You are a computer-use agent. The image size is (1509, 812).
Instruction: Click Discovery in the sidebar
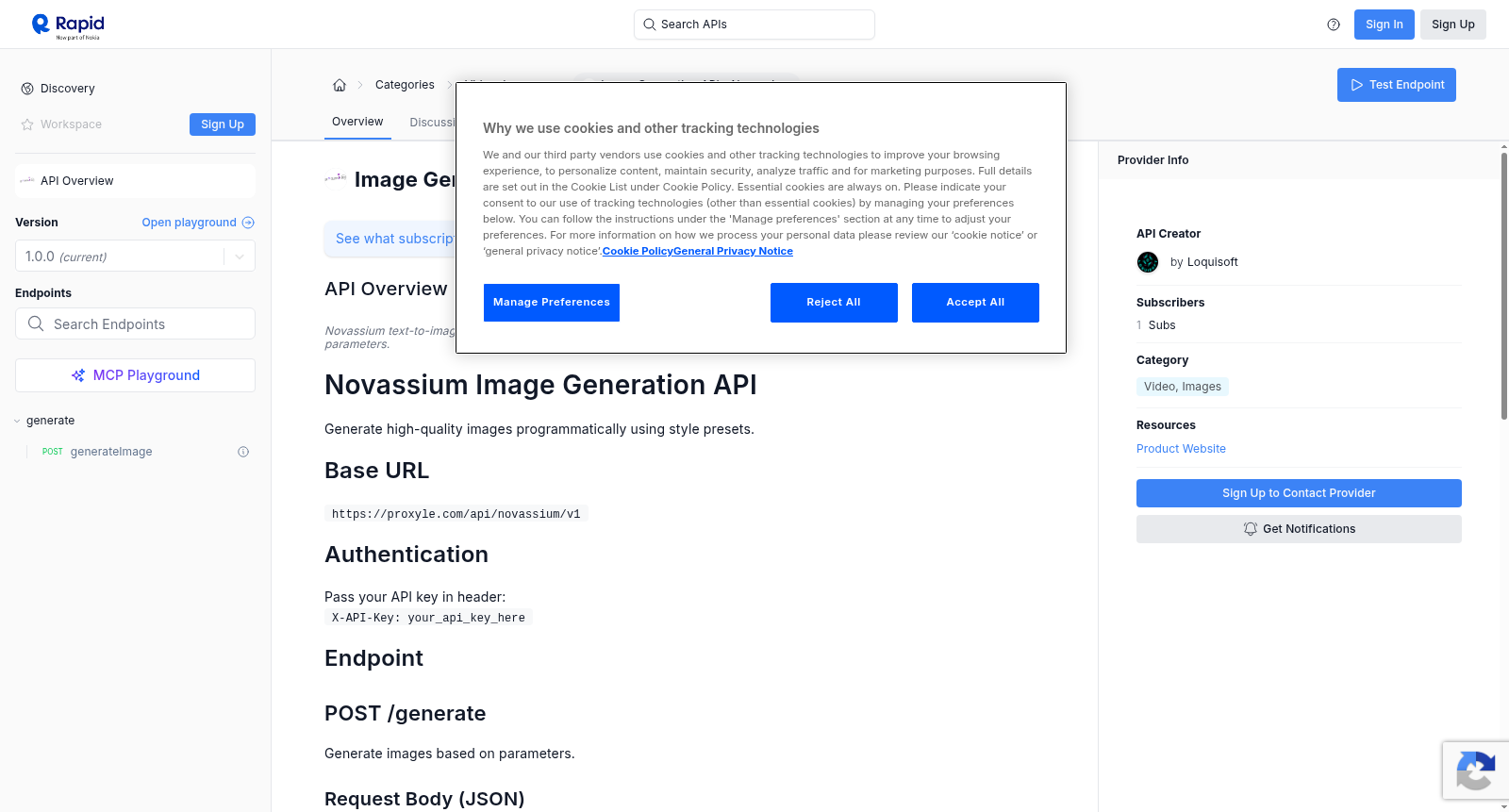[x=67, y=89]
